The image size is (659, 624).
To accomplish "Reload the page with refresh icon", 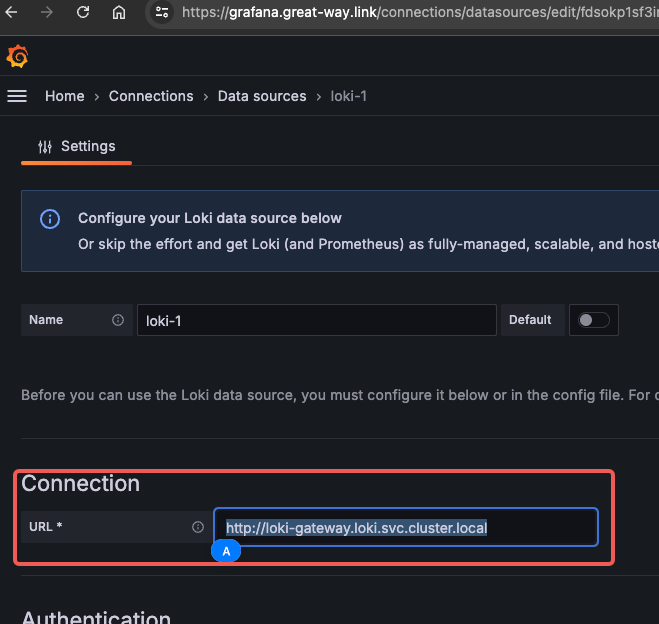I will pyautogui.click(x=83, y=12).
